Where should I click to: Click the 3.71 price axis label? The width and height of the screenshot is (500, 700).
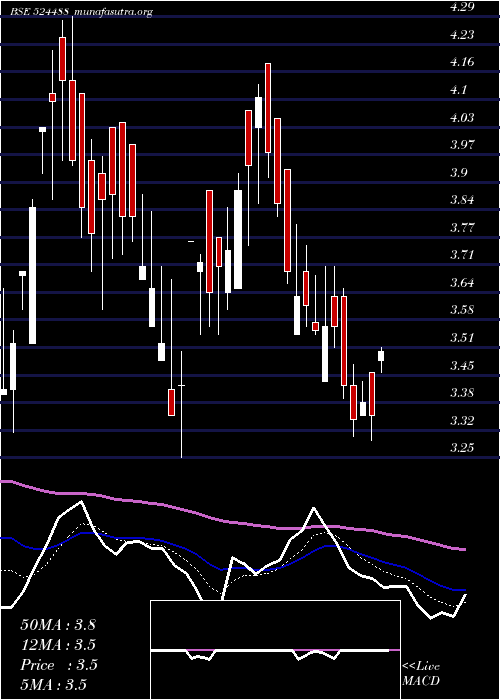[463, 255]
